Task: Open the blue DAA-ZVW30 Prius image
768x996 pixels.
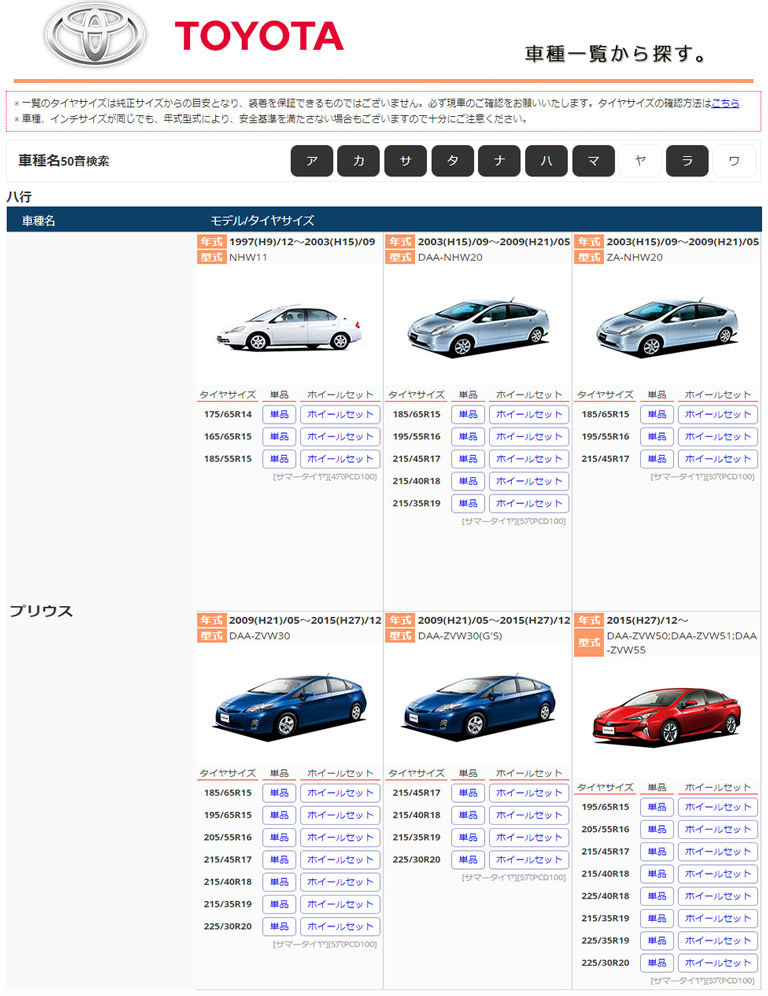Action: point(289,706)
